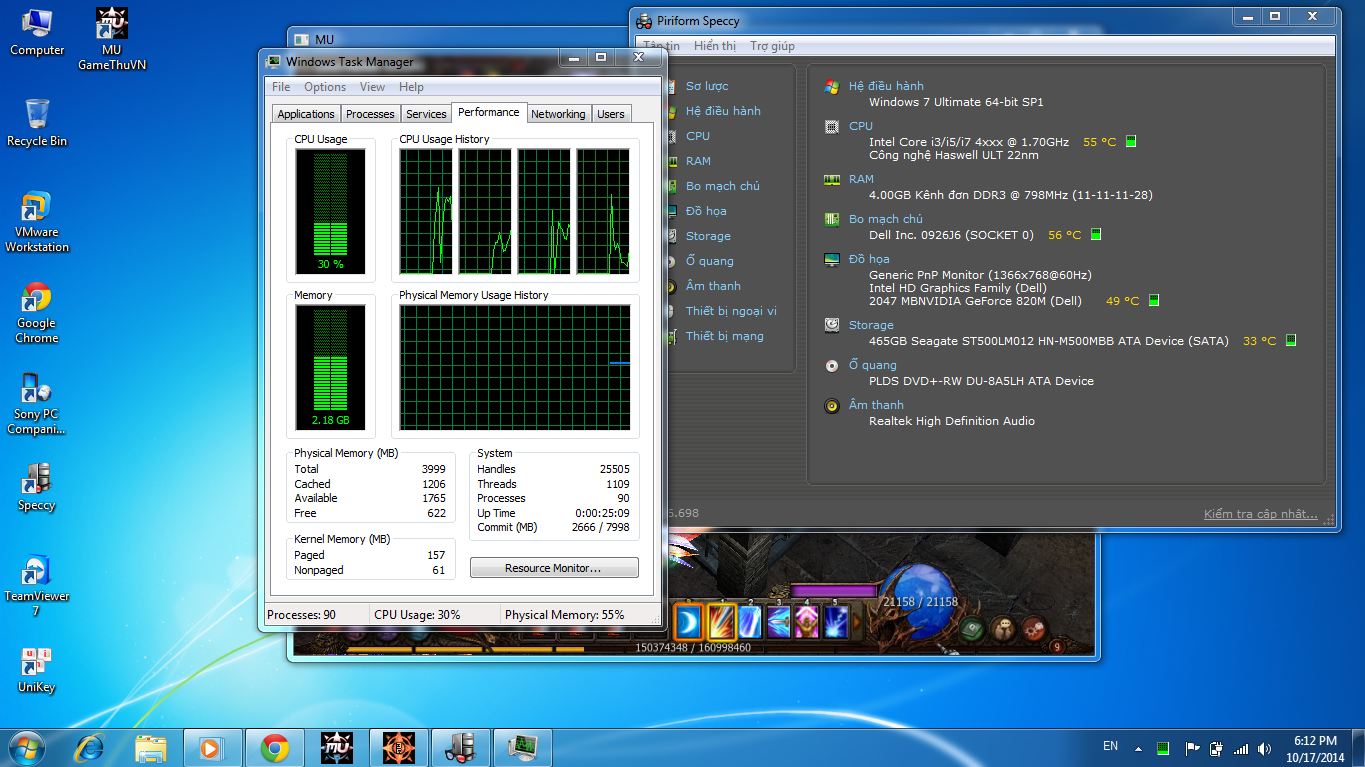Click the MU game taskbar button
The width and height of the screenshot is (1365, 767).
[x=337, y=747]
